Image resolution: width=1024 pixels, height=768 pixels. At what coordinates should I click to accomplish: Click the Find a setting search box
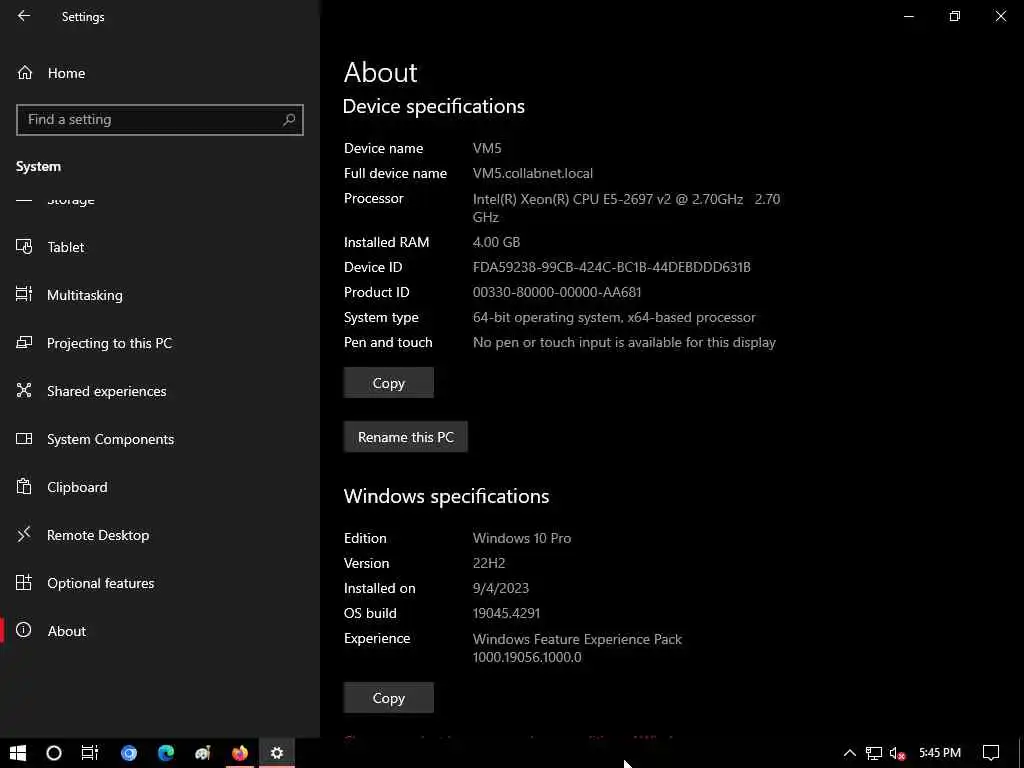159,120
